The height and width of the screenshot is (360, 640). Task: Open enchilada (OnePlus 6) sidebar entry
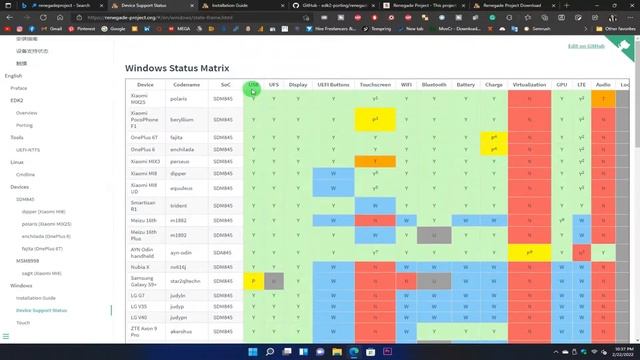46,236
